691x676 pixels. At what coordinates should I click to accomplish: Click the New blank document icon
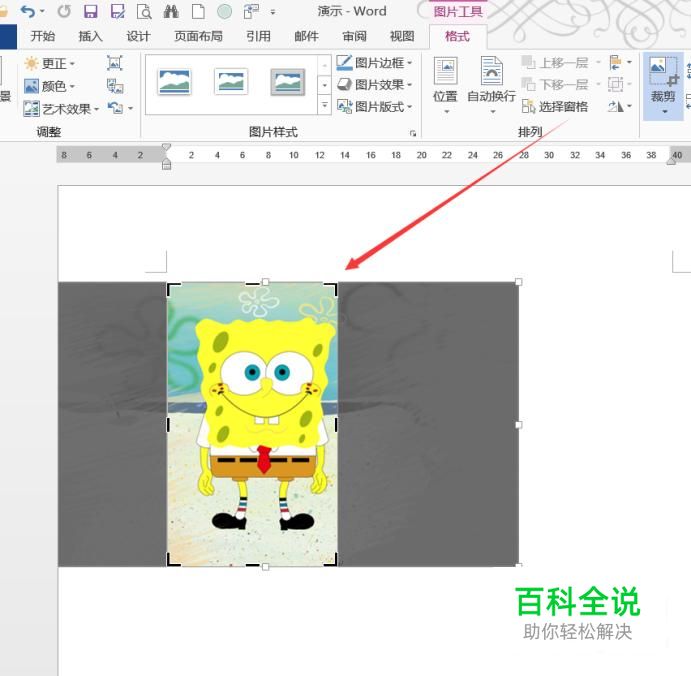click(x=198, y=11)
